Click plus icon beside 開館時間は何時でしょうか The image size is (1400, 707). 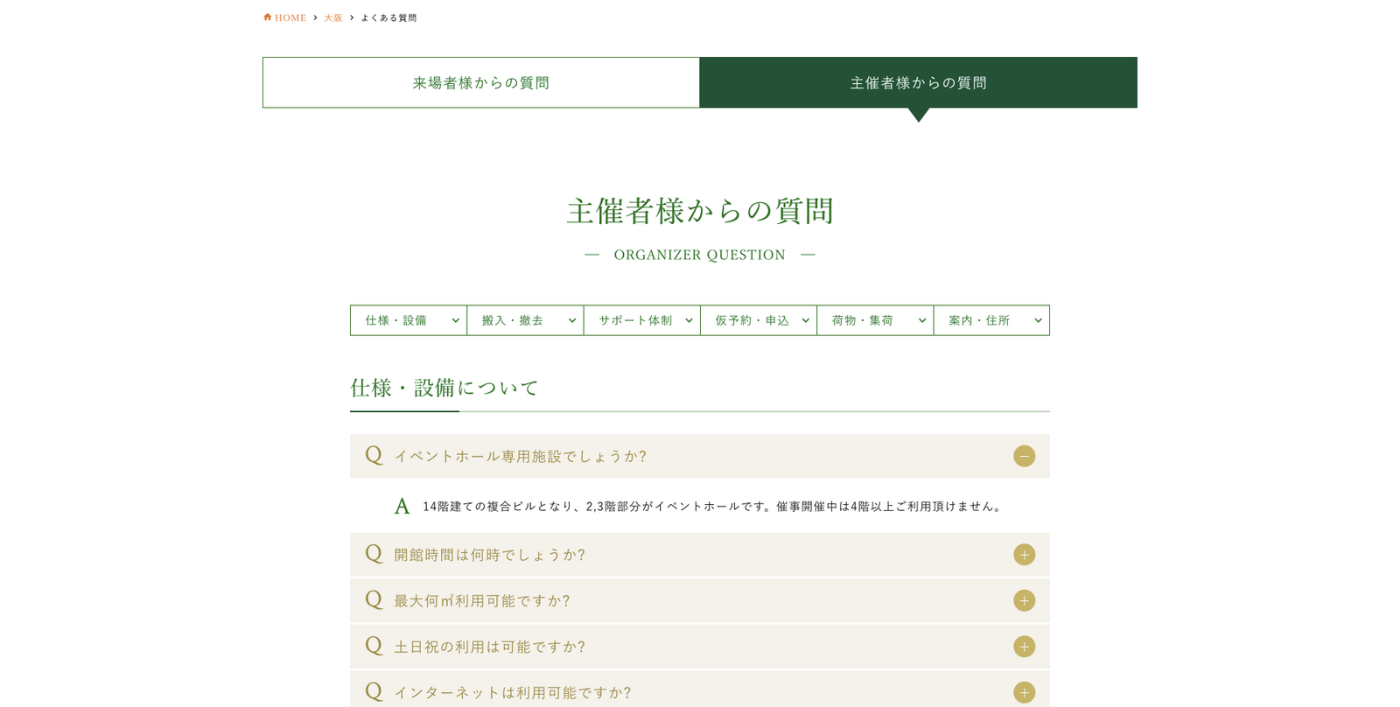(1023, 554)
